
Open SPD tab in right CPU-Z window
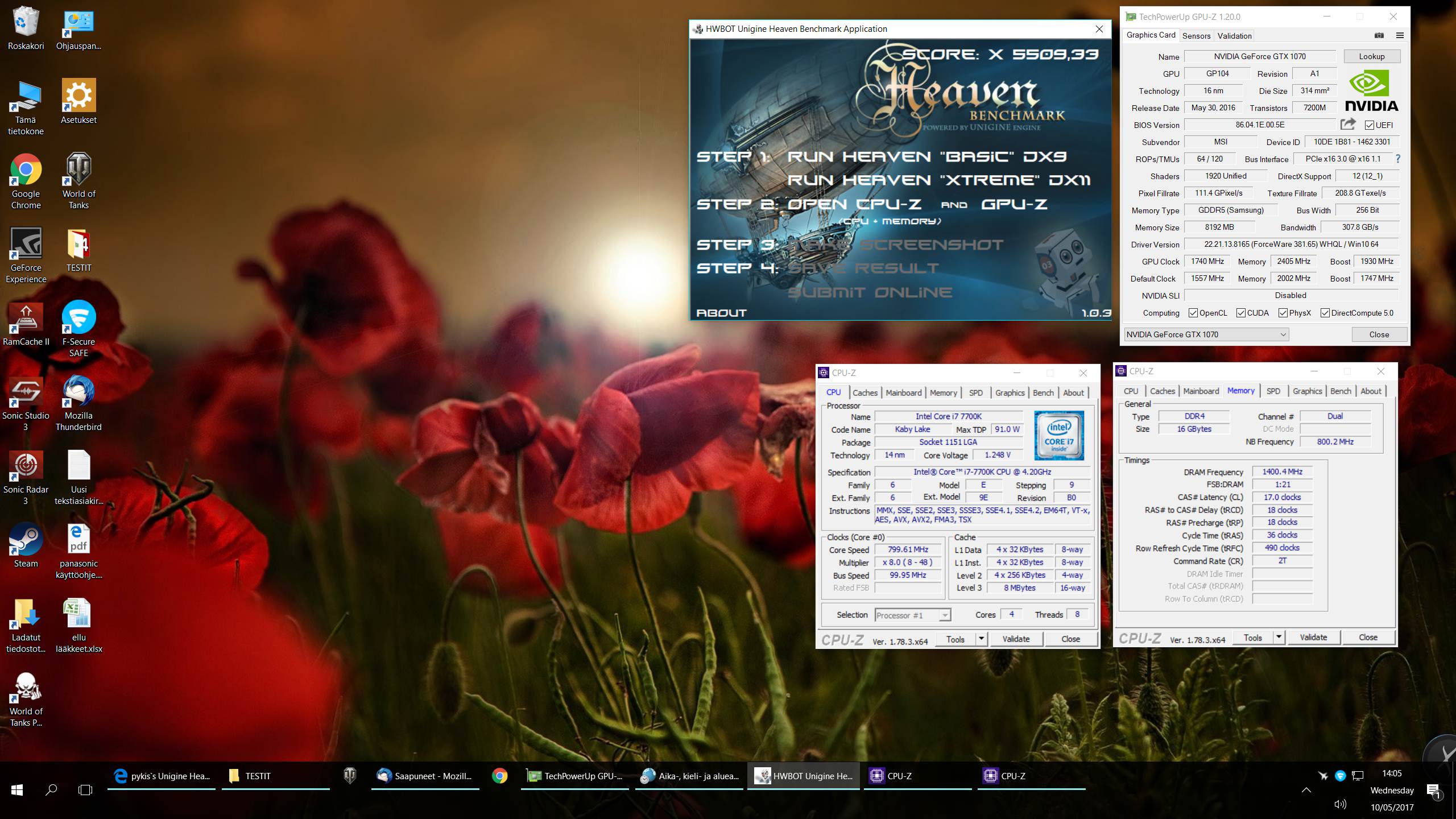point(1273,391)
